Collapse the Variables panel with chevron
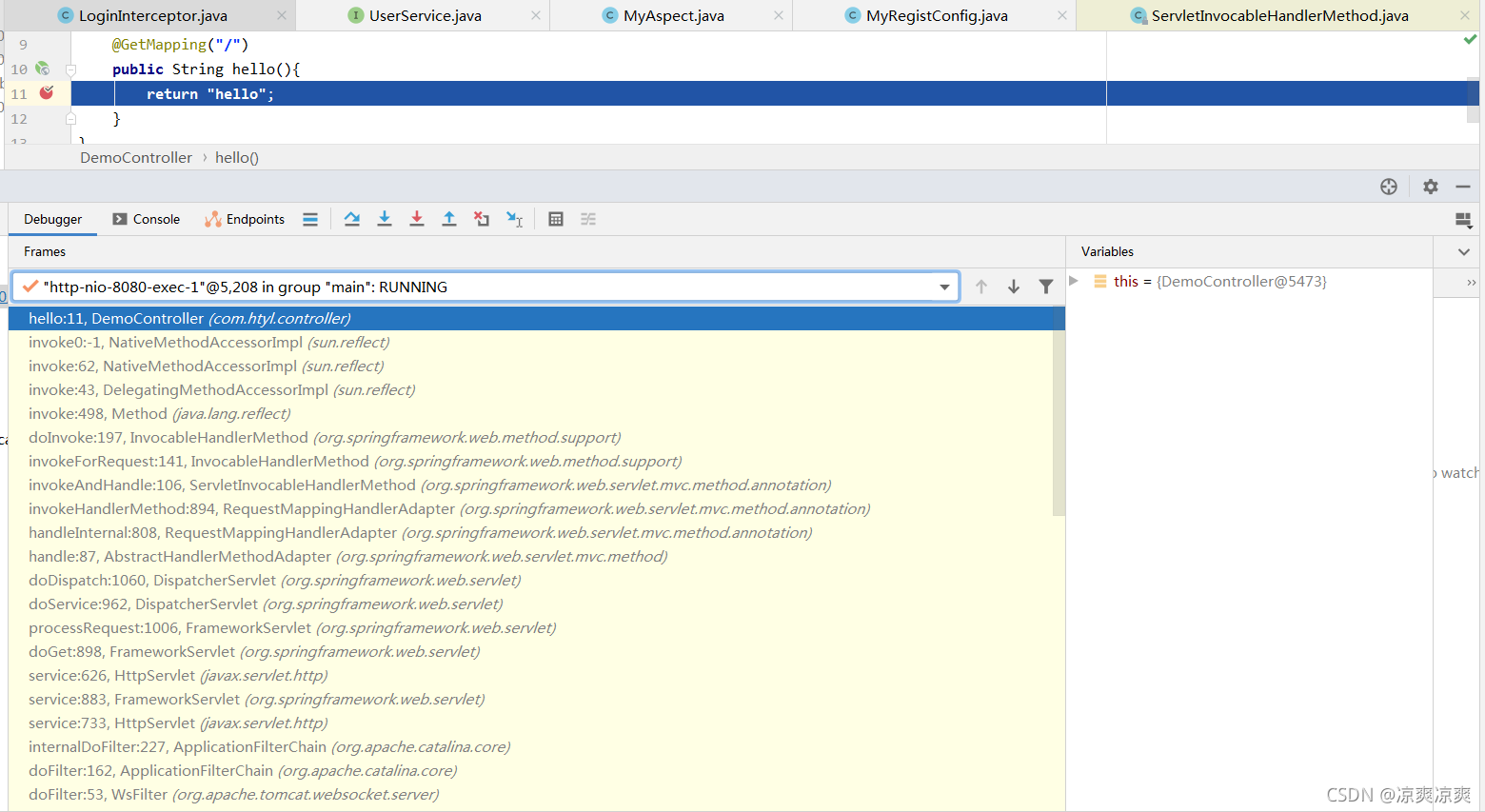1485x812 pixels. pyautogui.click(x=1464, y=252)
